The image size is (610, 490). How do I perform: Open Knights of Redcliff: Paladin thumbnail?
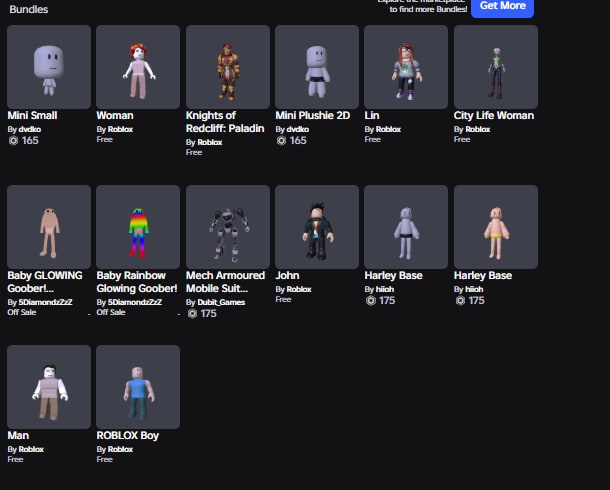pyautogui.click(x=228, y=67)
